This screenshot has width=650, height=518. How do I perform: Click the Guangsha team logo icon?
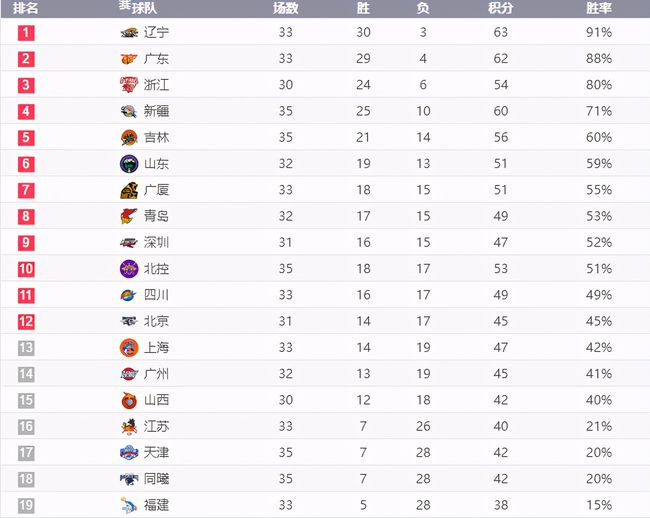(129, 190)
